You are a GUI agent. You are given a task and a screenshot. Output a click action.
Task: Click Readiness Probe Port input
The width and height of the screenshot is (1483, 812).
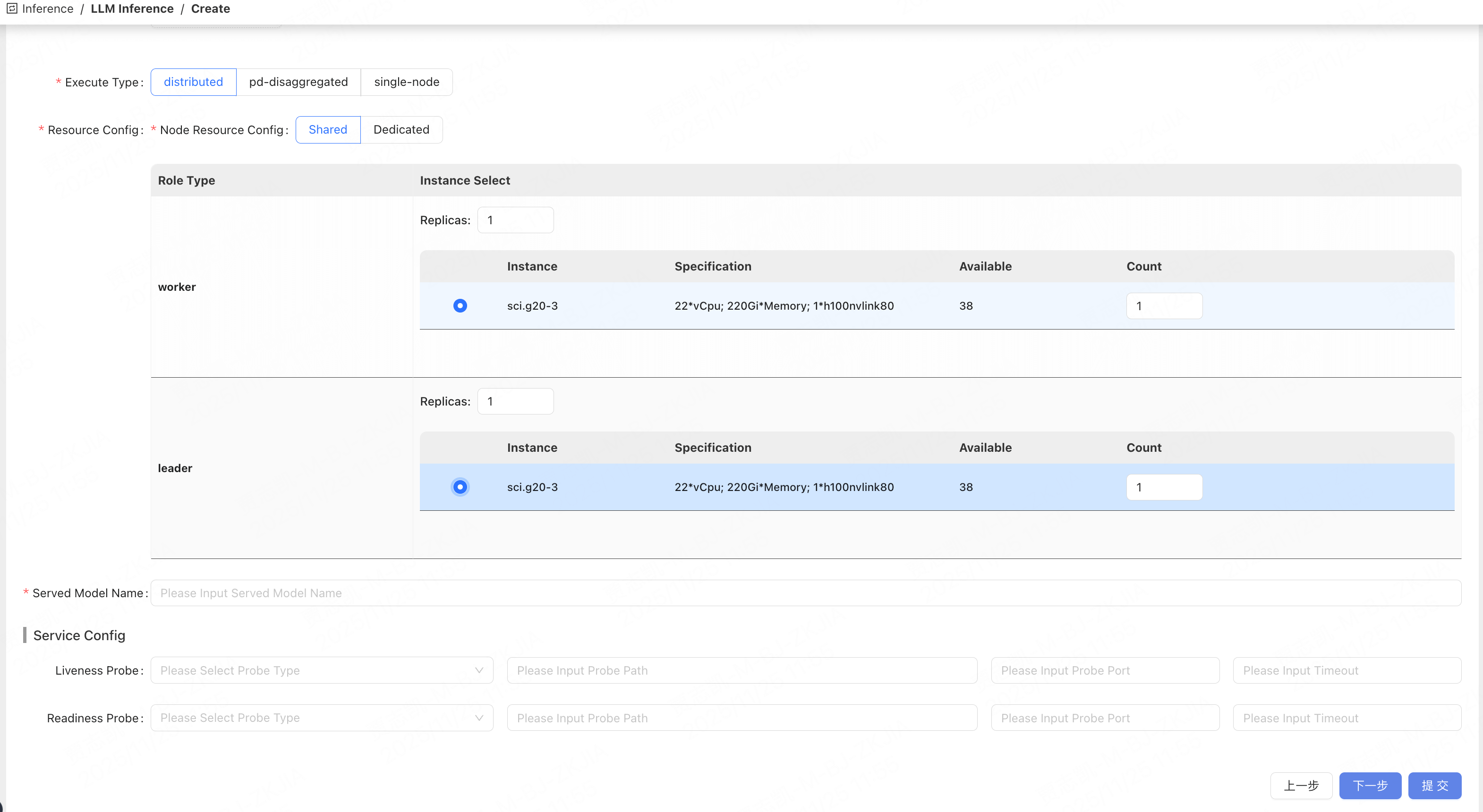coord(1105,718)
